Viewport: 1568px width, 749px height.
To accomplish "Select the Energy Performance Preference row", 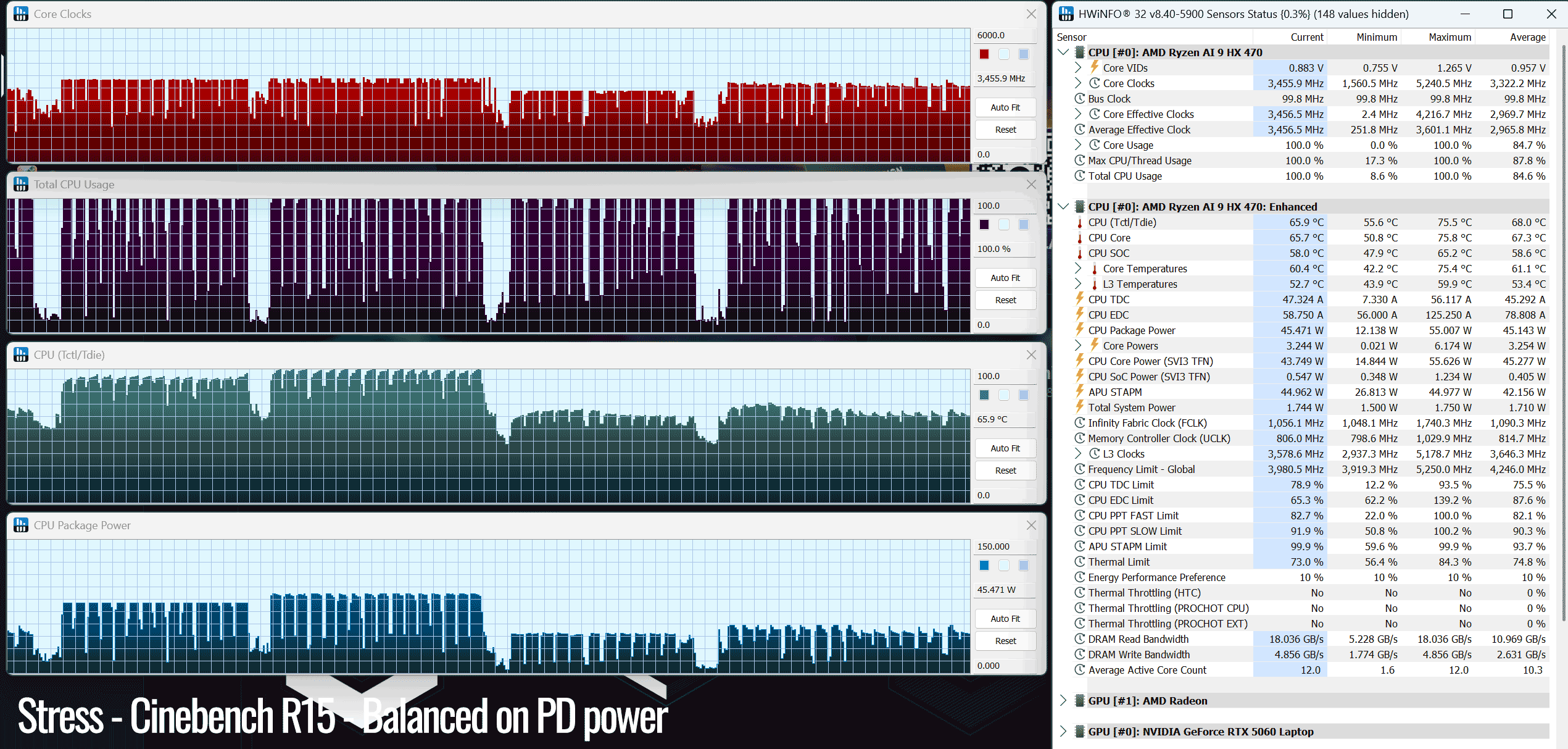I will [1302, 577].
